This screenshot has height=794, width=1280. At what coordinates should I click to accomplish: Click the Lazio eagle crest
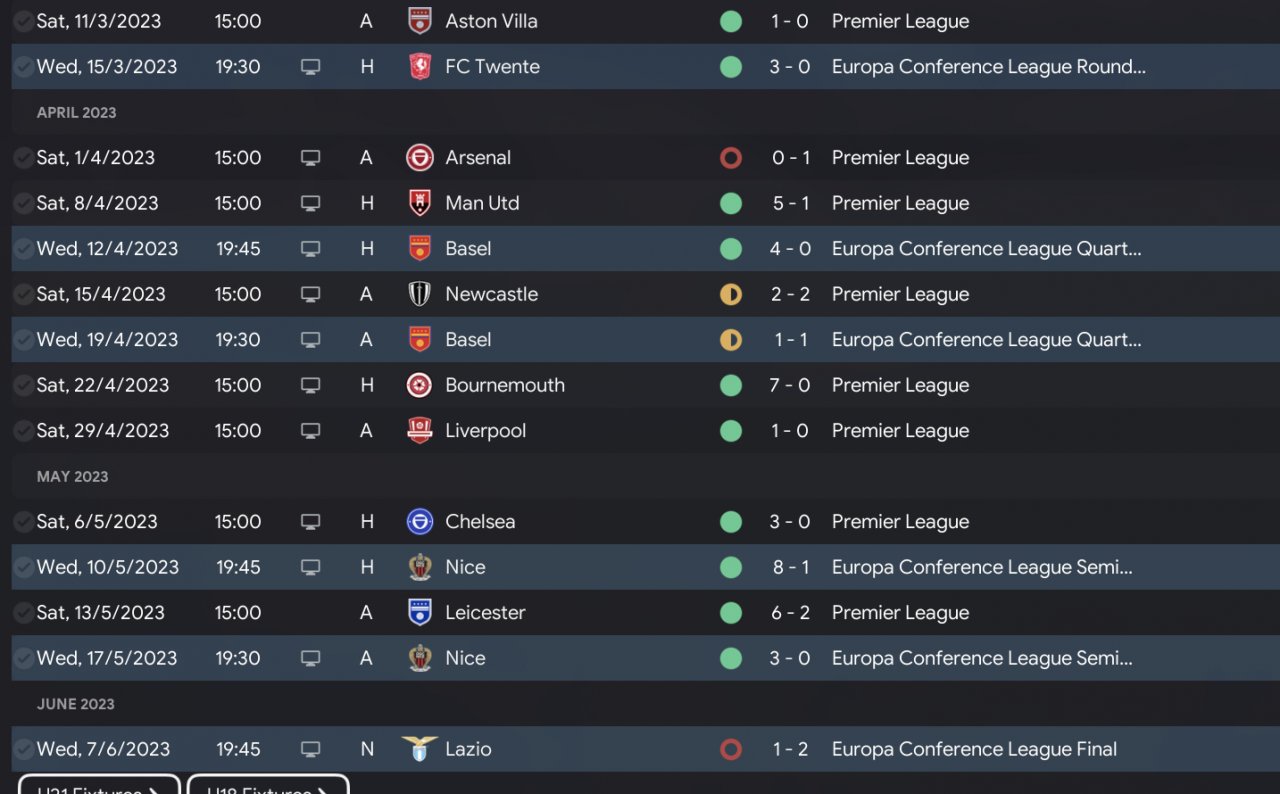tap(420, 749)
